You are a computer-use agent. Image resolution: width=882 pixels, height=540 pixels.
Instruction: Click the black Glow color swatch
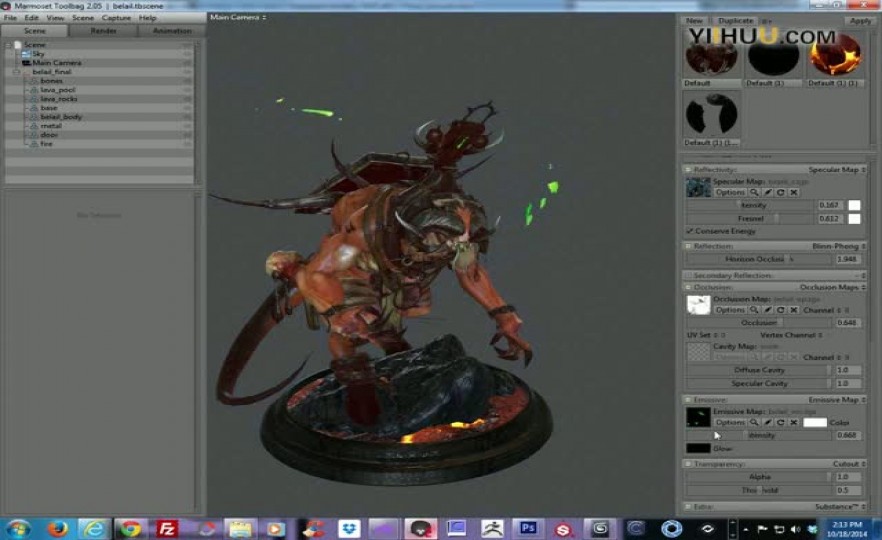(698, 448)
